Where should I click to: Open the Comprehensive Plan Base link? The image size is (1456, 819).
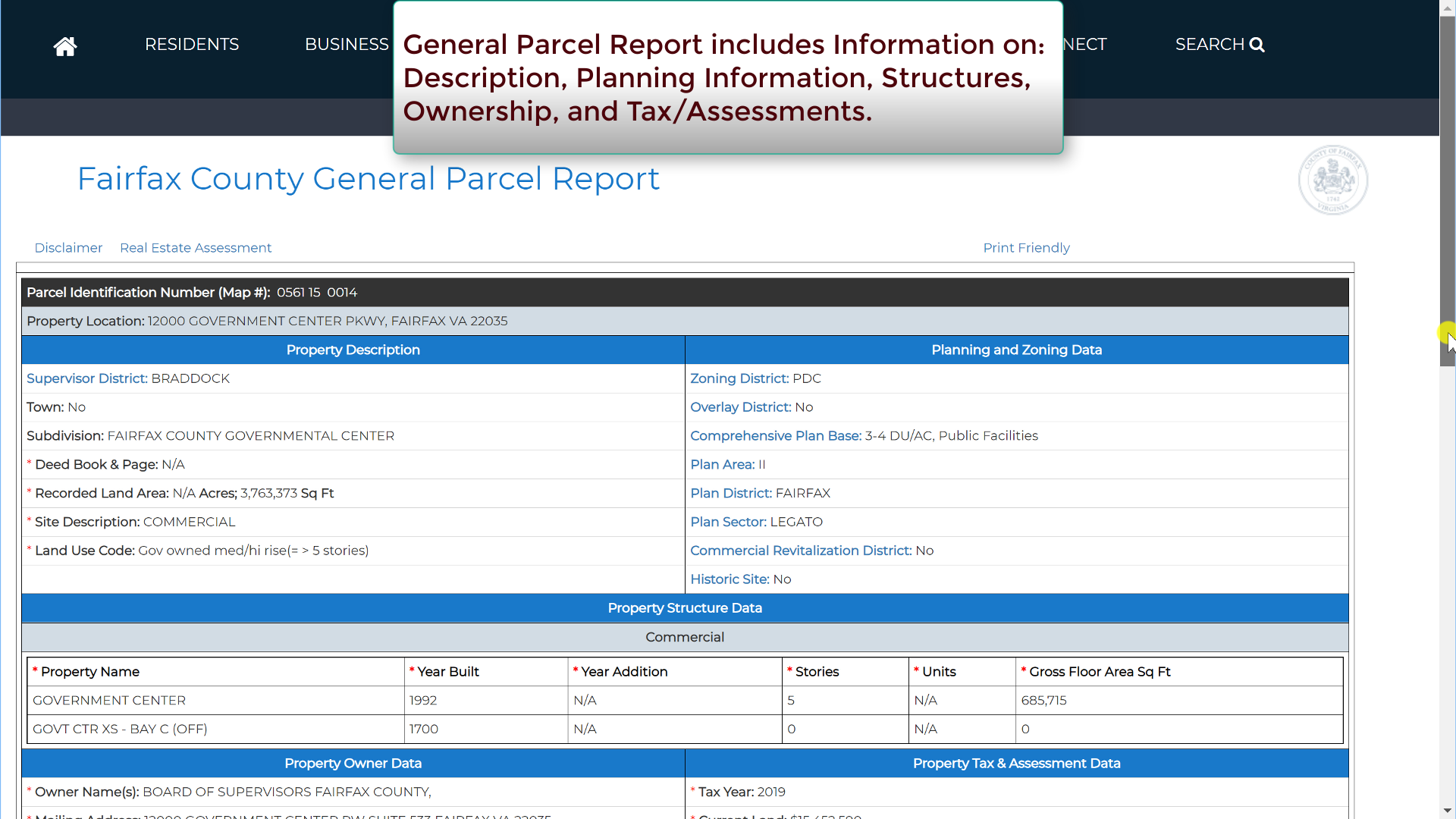(x=776, y=436)
